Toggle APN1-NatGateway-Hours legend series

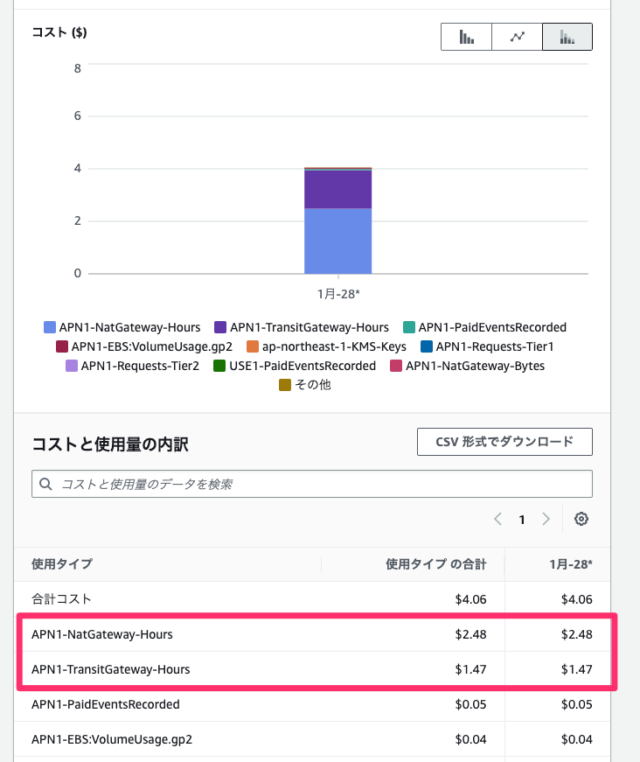[121, 327]
